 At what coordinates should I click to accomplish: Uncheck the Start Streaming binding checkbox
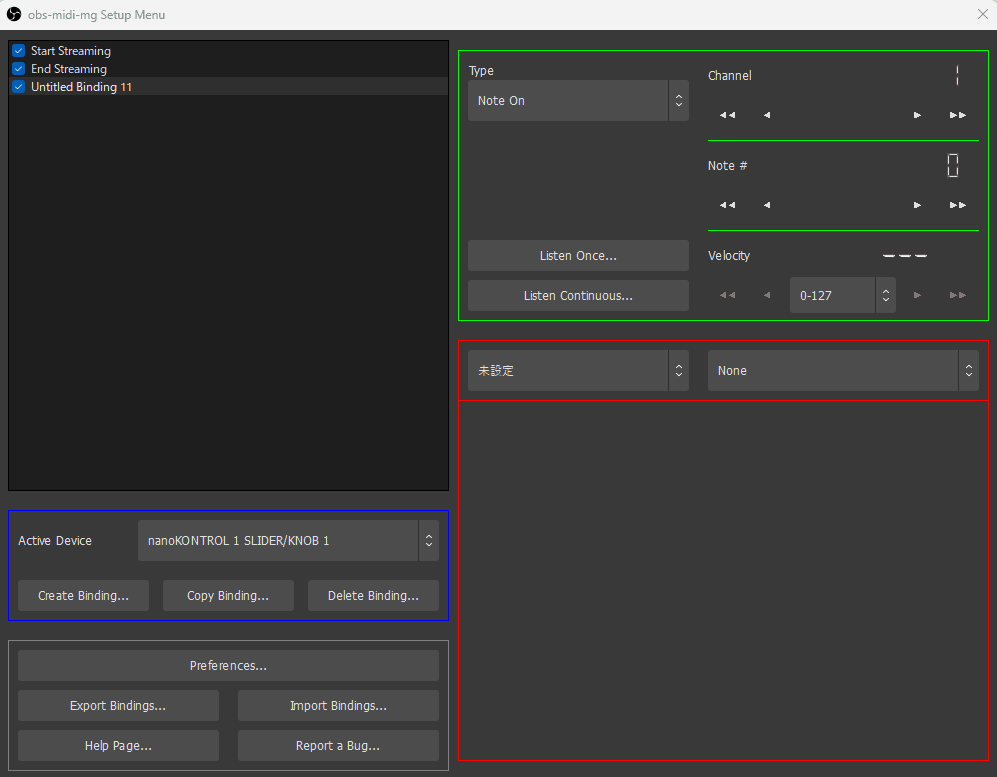[18, 51]
